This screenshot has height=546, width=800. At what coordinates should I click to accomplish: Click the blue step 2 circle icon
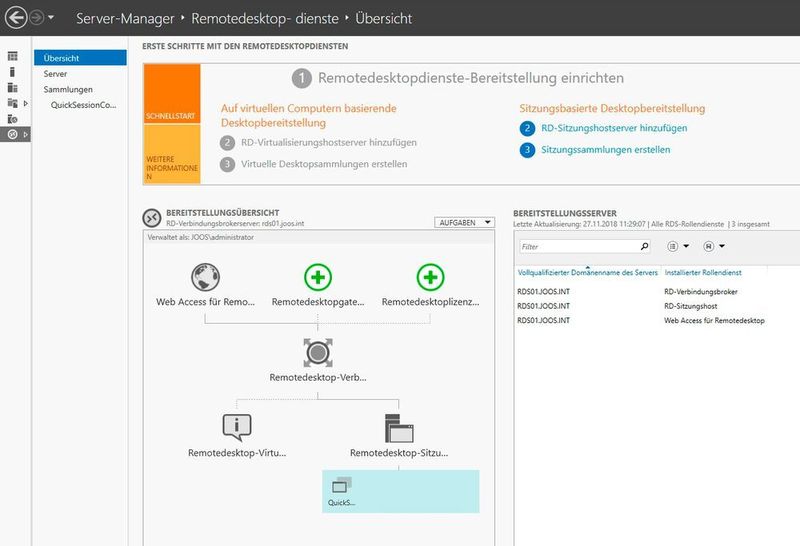point(527,128)
